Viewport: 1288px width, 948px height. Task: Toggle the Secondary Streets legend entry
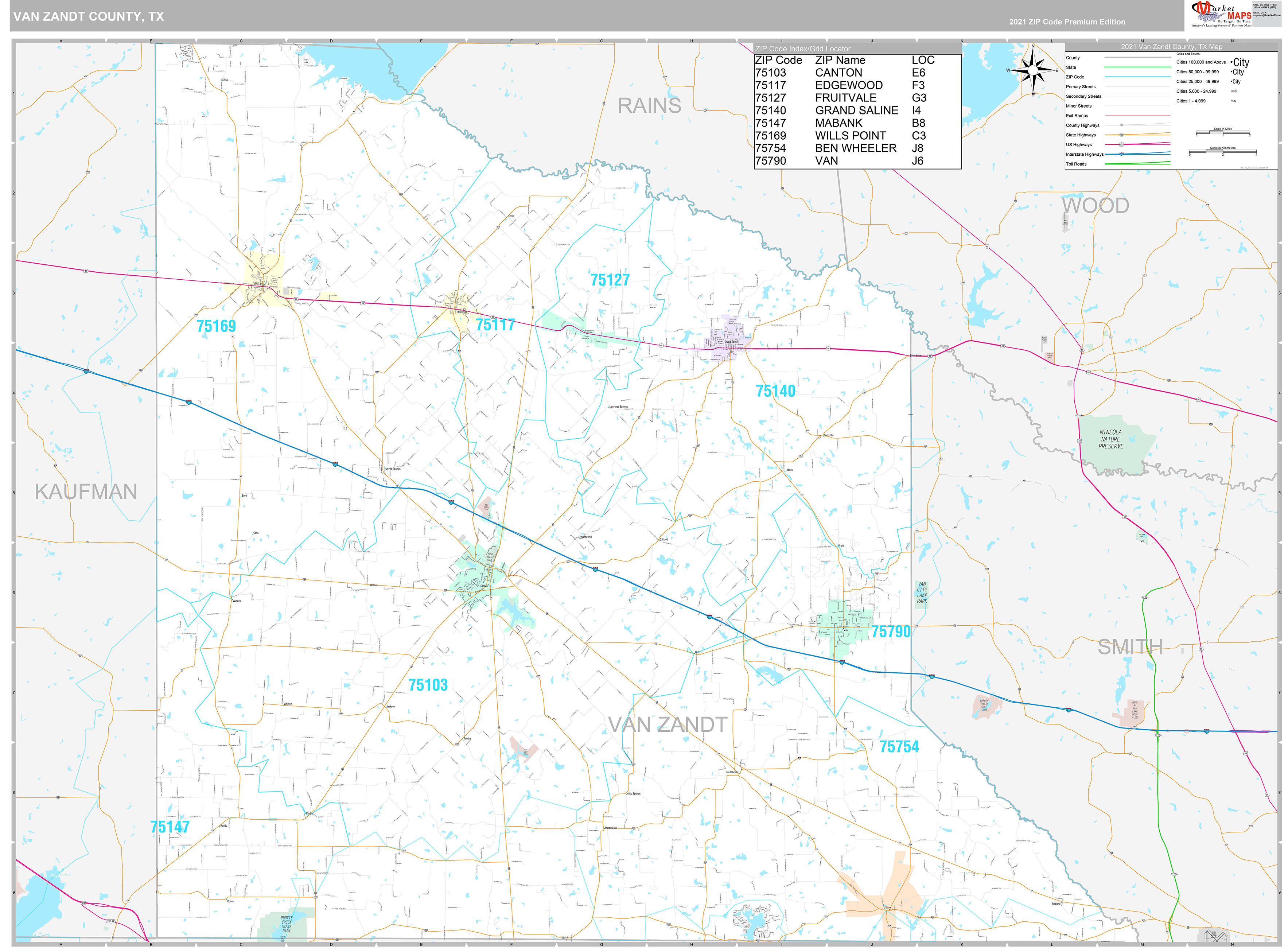point(1084,96)
